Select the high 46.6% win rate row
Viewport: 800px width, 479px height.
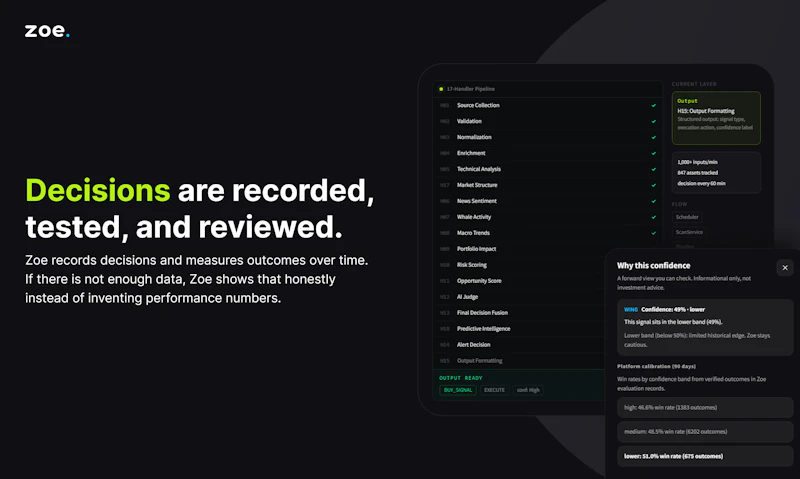coord(705,407)
